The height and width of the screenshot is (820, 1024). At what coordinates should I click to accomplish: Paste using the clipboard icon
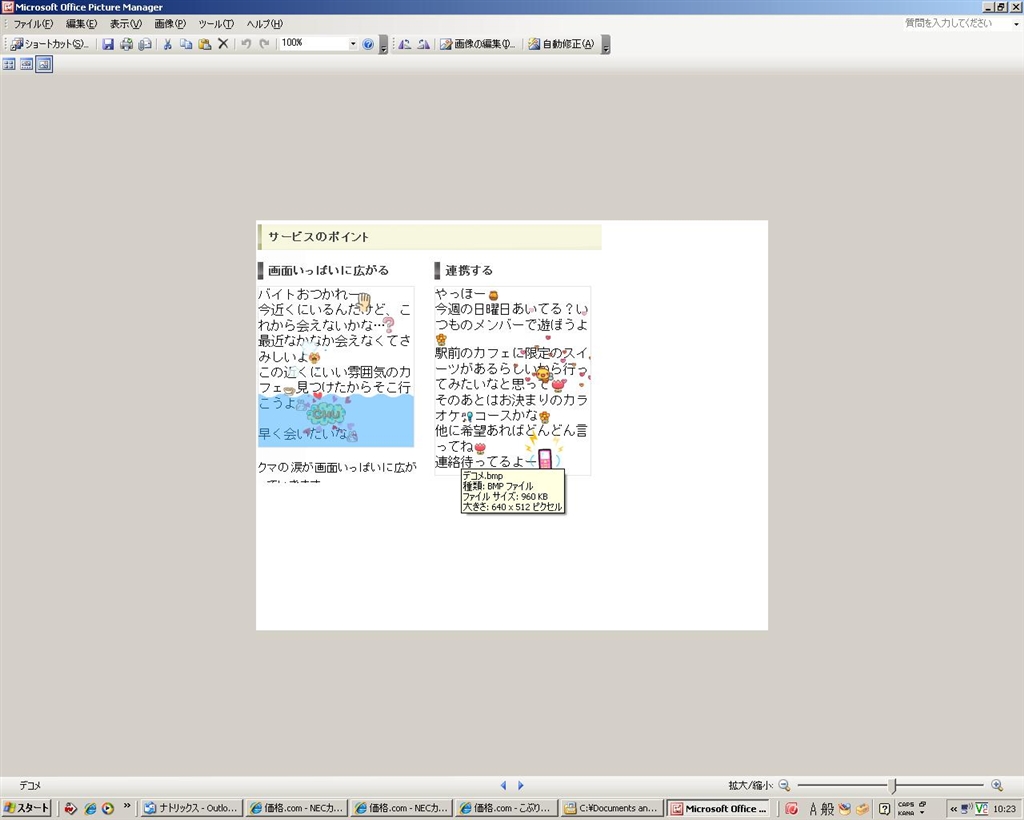pos(204,44)
